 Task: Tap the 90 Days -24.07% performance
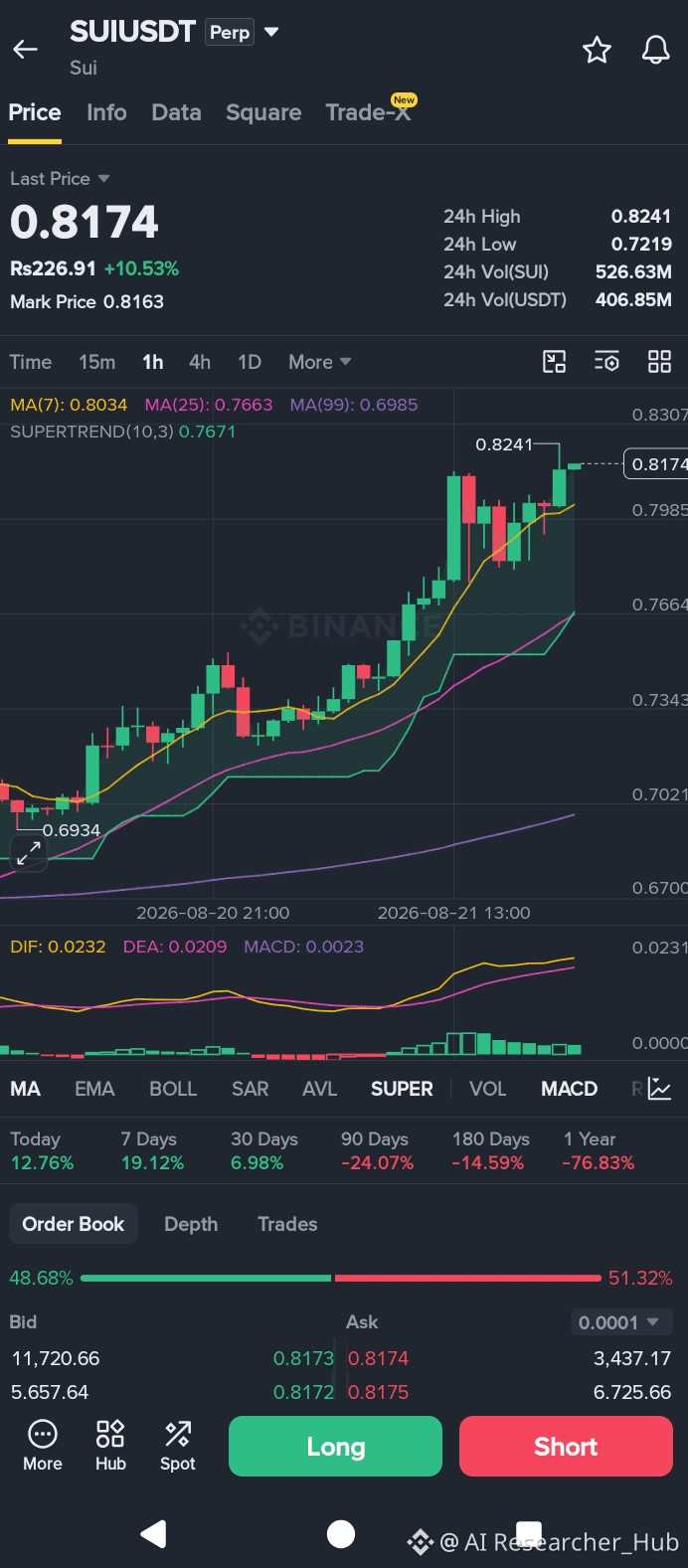(378, 1150)
